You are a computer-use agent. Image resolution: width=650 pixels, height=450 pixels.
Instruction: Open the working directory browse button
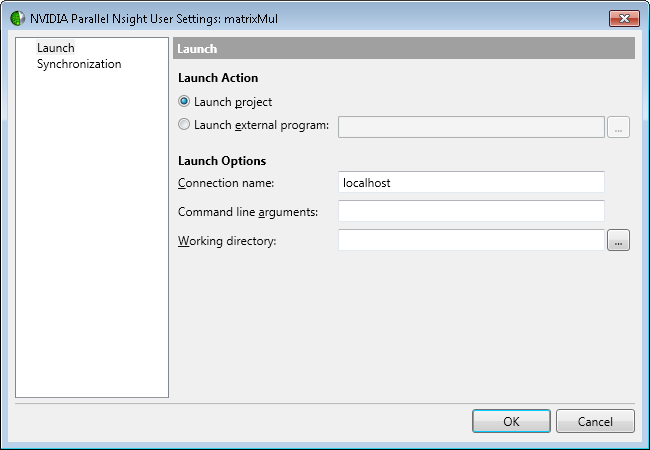619,240
